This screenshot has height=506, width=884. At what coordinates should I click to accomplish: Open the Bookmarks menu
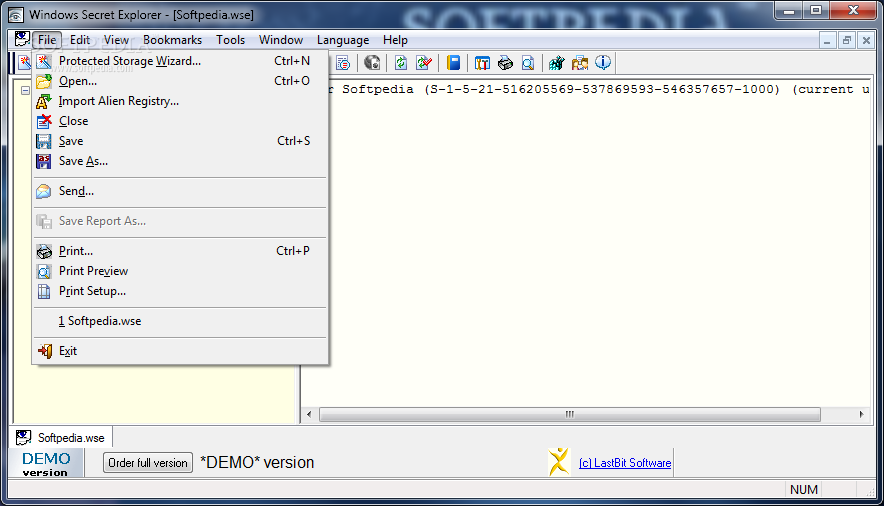[x=172, y=40]
